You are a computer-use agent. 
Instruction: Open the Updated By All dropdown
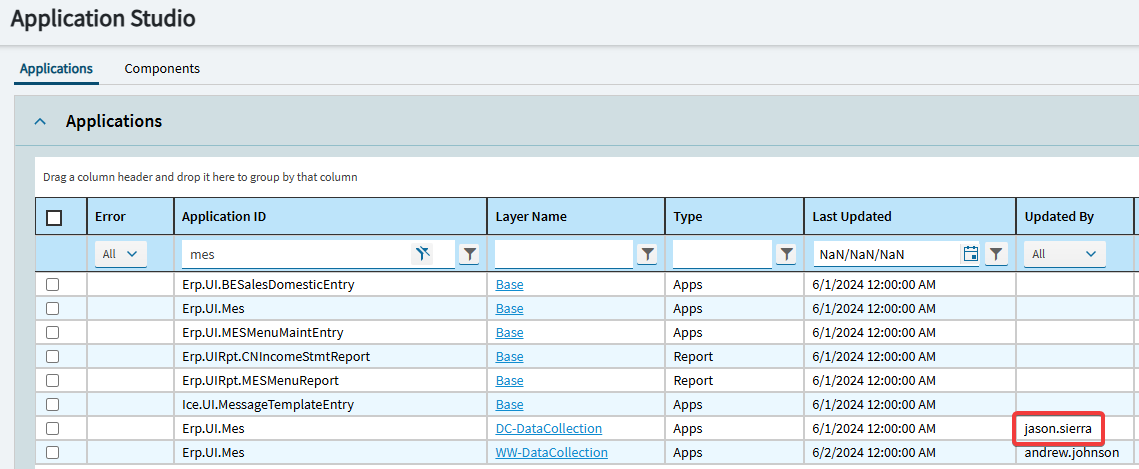1064,254
